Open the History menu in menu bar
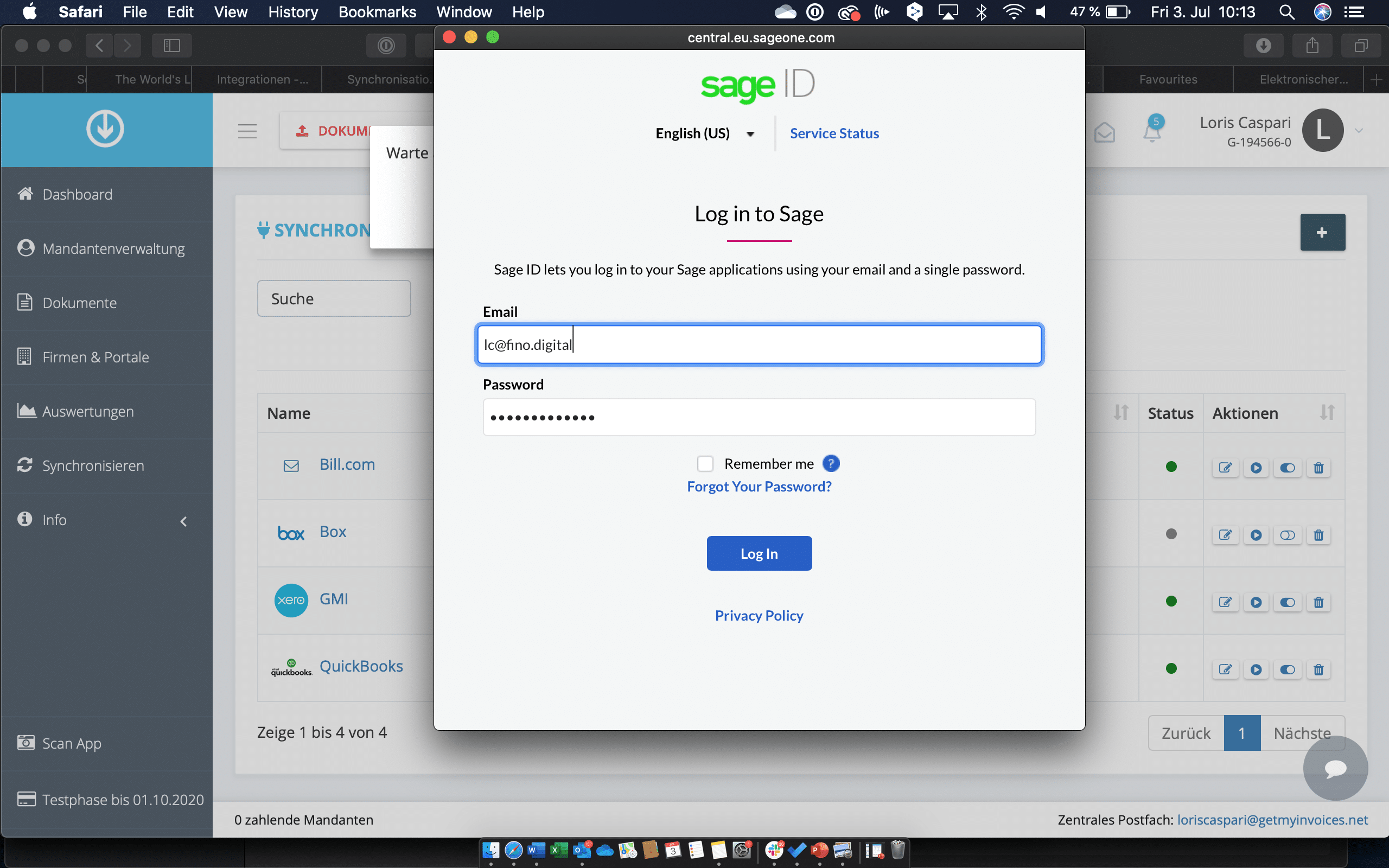 pos(293,12)
